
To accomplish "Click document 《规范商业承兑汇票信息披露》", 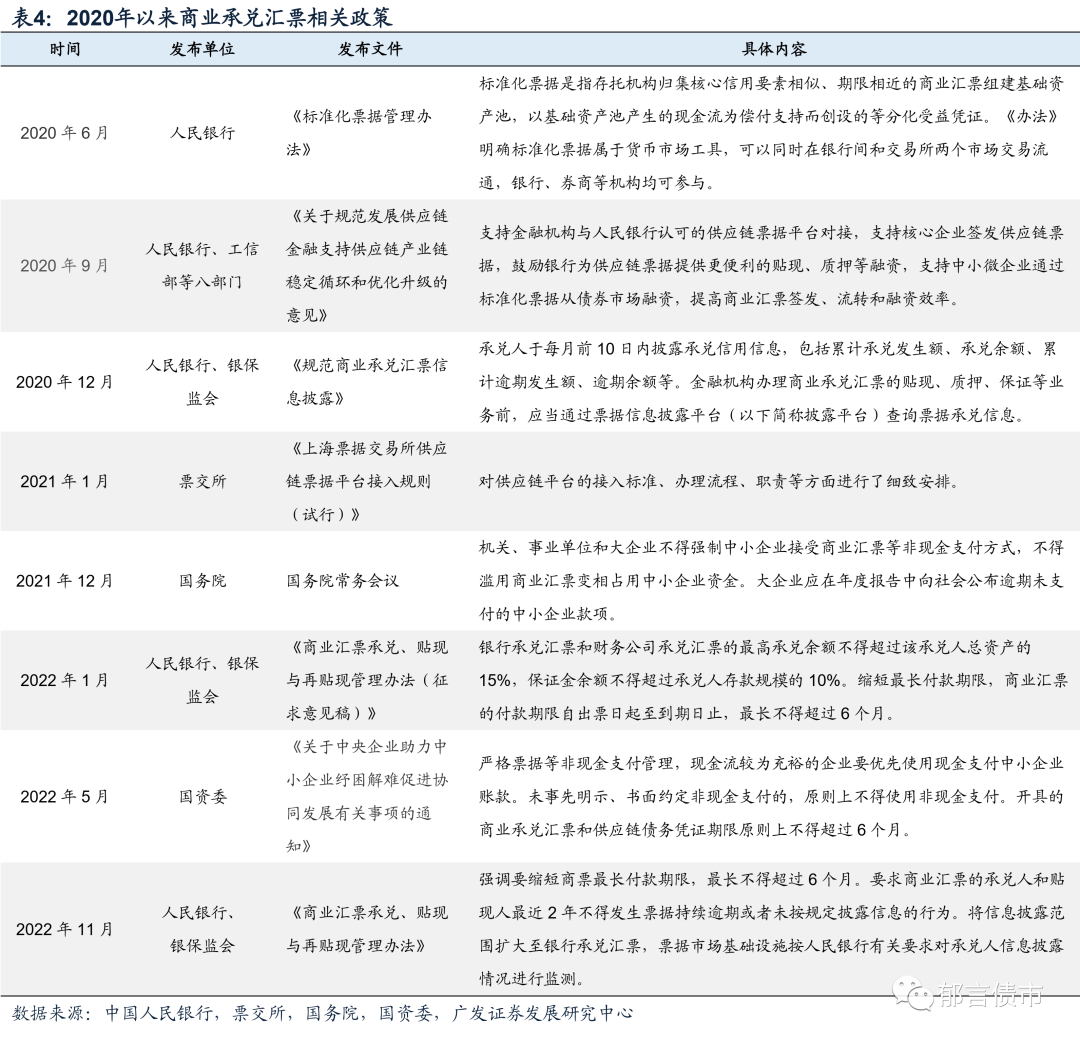I will (367, 382).
